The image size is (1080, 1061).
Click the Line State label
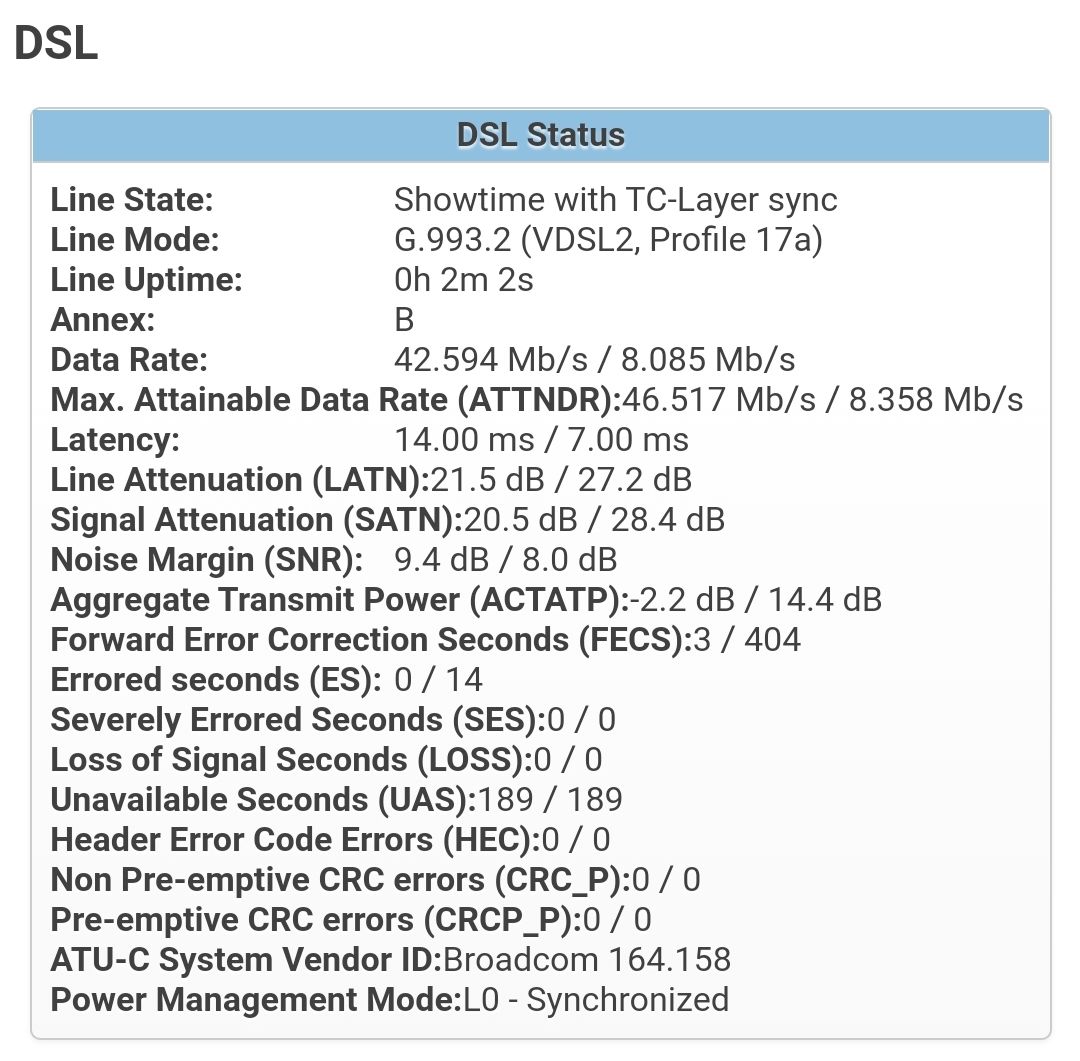(x=132, y=200)
